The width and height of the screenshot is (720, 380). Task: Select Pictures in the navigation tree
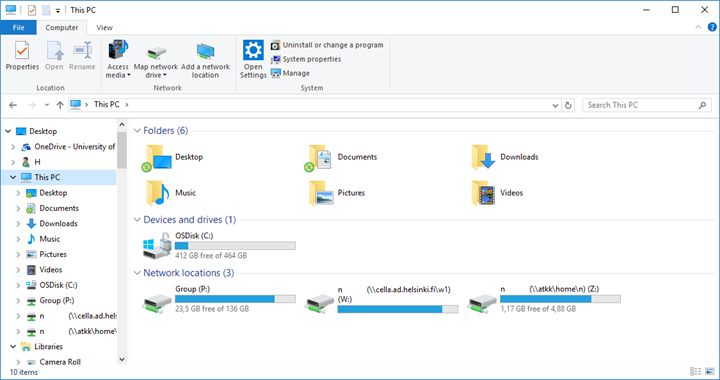47,254
